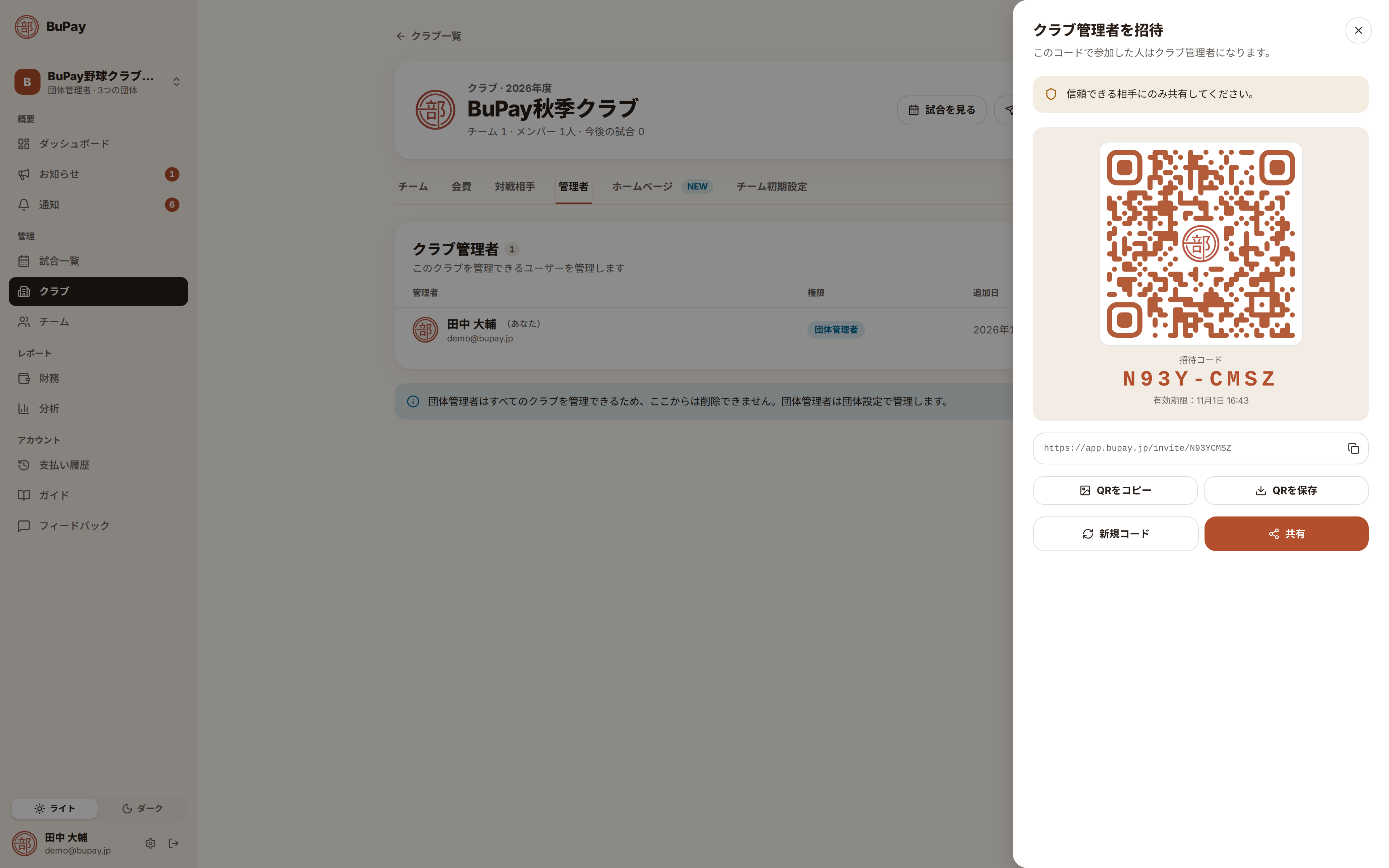Click the QR code image
The image size is (1389, 868).
click(1200, 244)
